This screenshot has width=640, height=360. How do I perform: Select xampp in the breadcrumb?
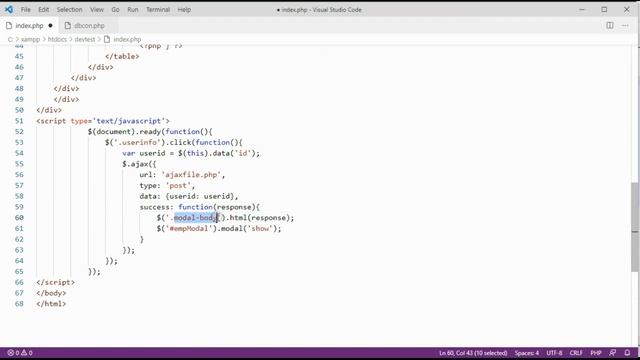coord(30,39)
